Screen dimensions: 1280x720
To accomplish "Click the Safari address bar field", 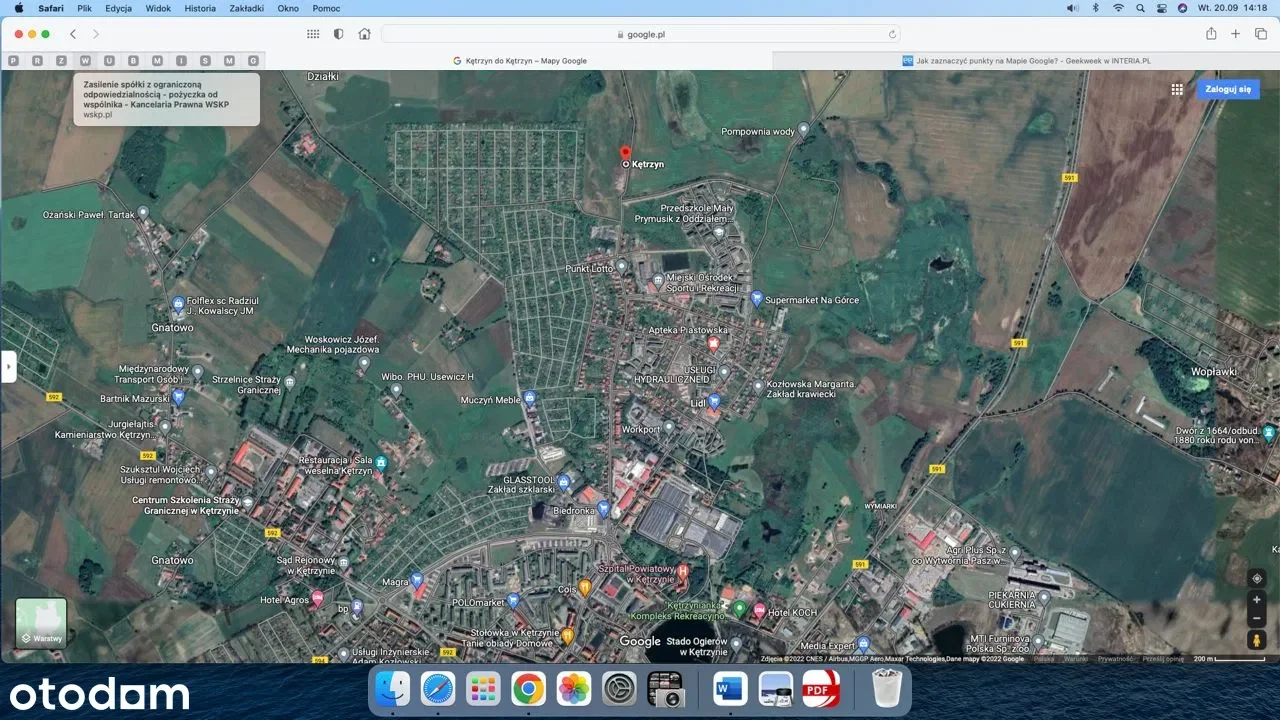I will pos(640,34).
